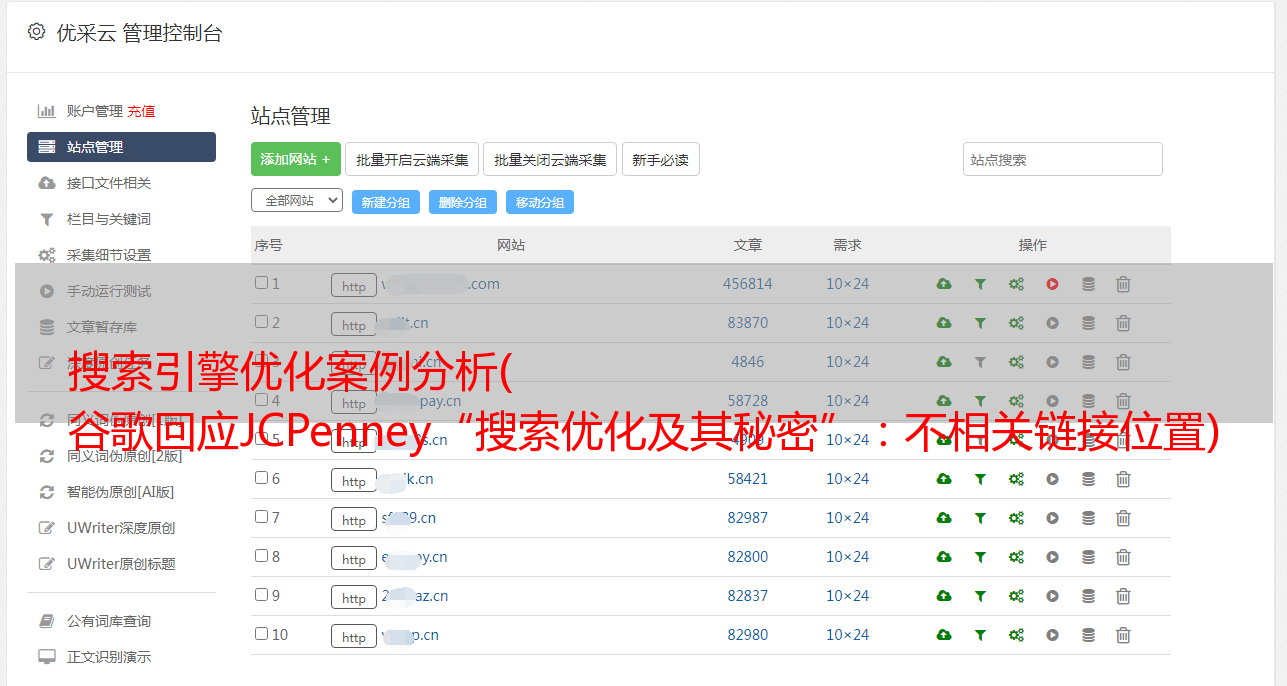
Task: Click the red 充值 recharge link
Action: click(141, 111)
